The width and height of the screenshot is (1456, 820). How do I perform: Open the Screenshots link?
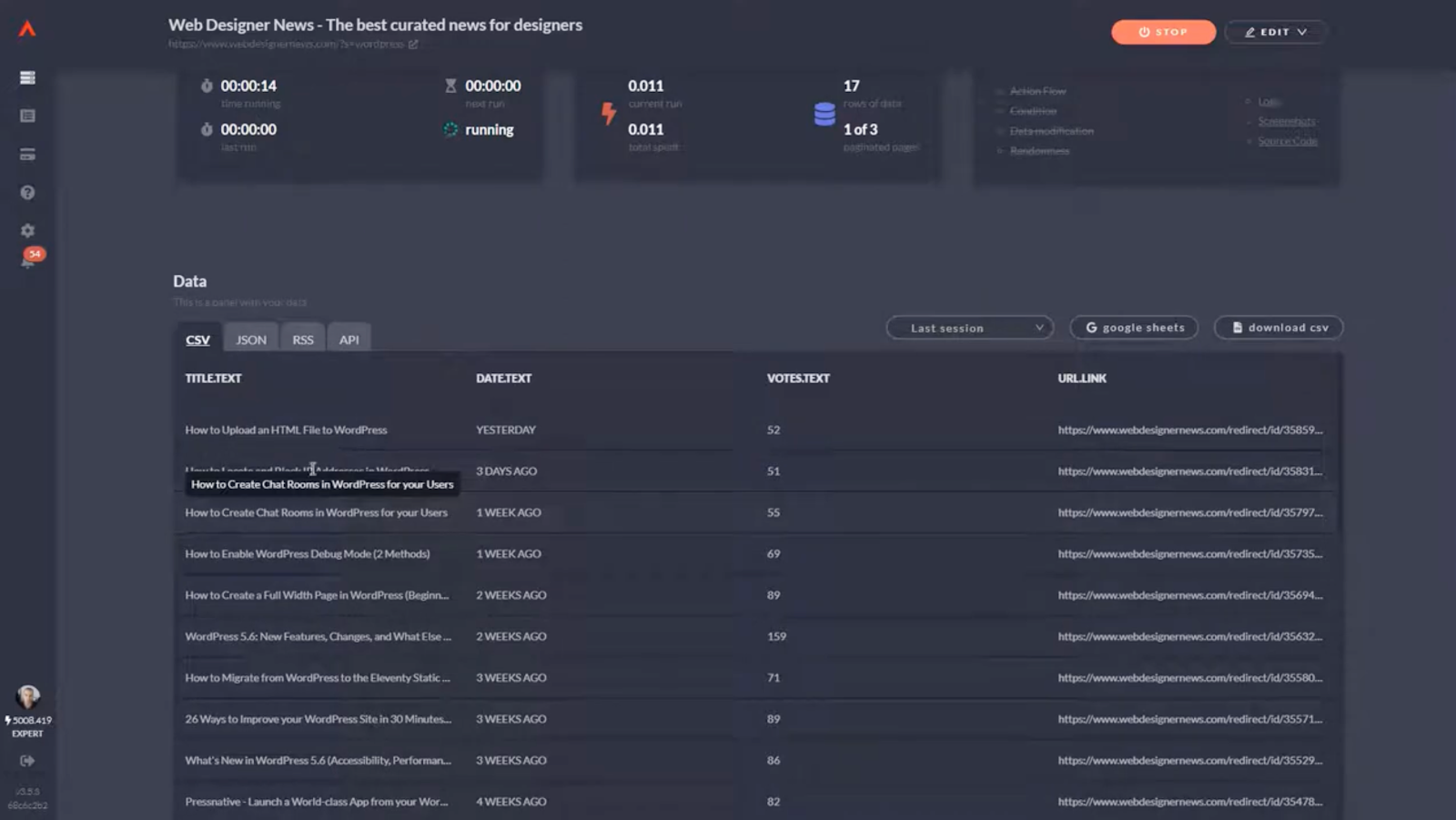[x=1287, y=121]
